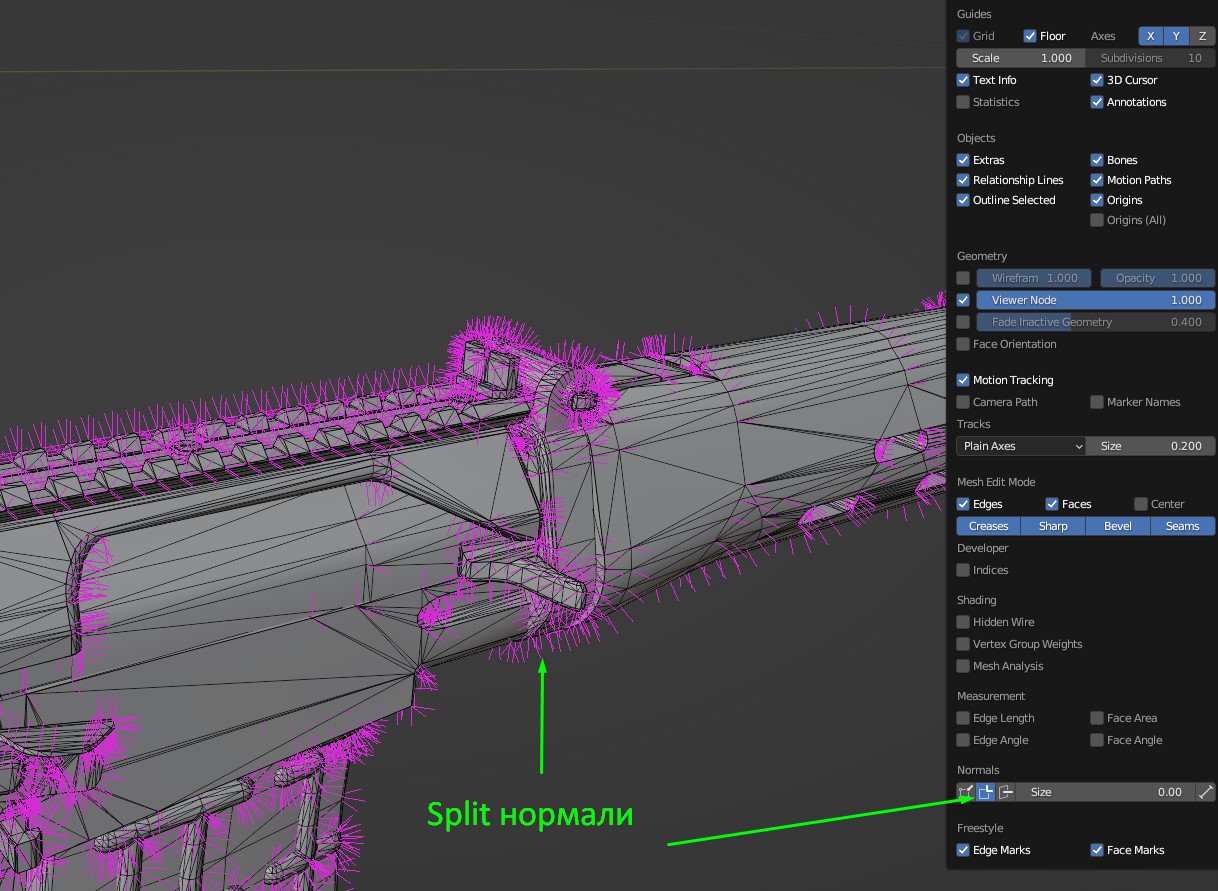This screenshot has height=891, width=1218.
Task: Open the Plain Axes tracks dropdown
Action: [1021, 446]
